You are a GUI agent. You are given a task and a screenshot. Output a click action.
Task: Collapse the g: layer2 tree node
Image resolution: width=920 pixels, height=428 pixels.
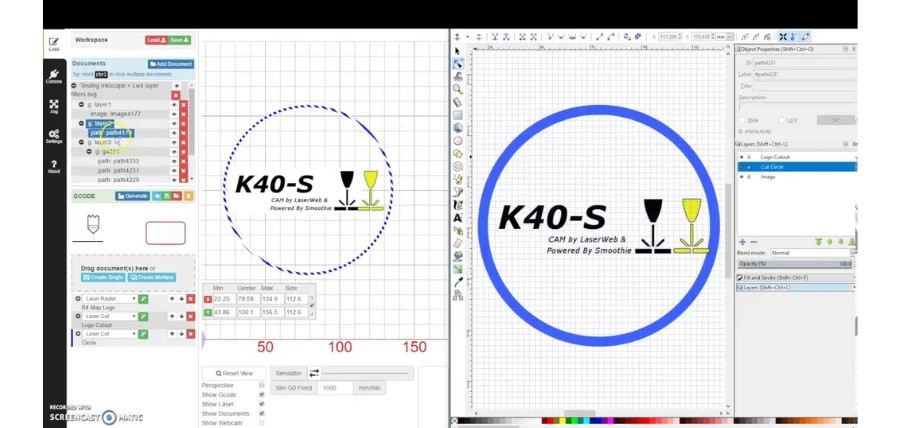click(82, 123)
